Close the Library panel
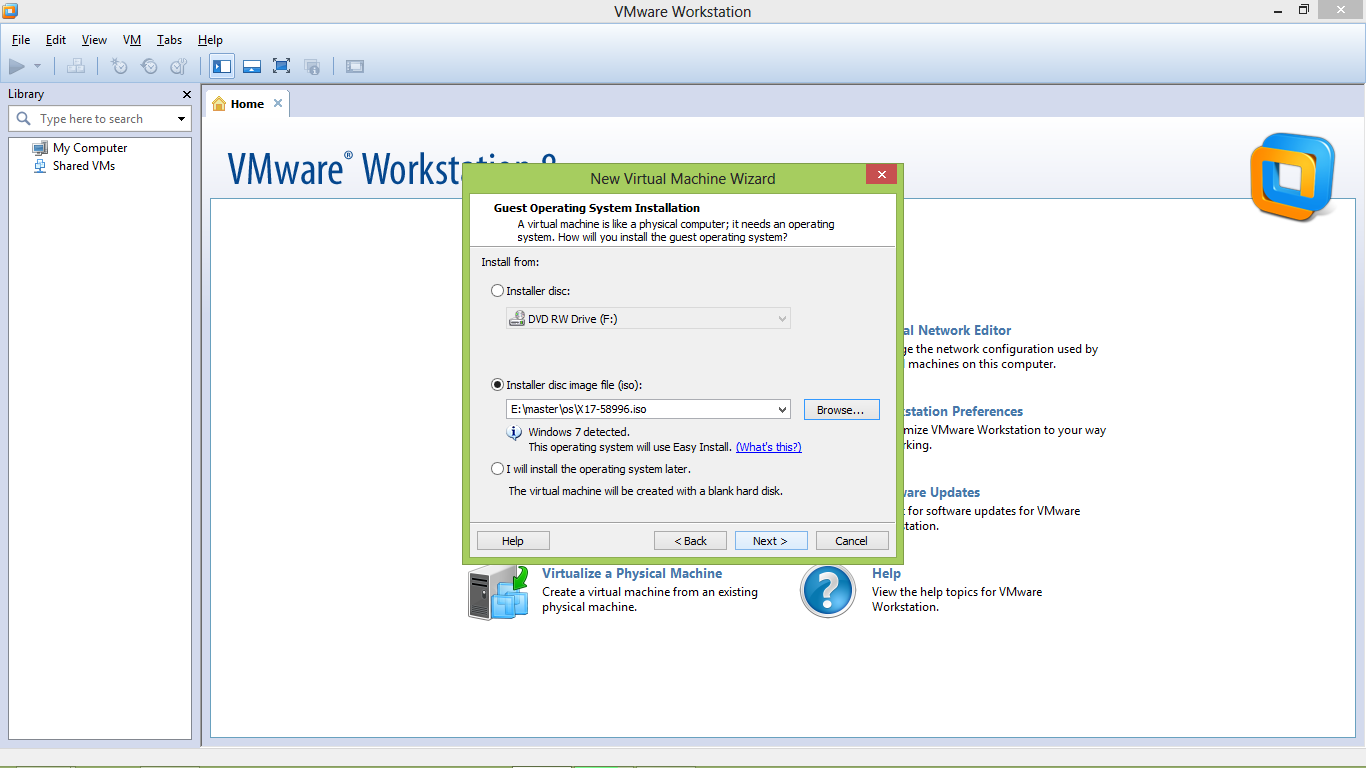This screenshot has height=768, width=1366. click(x=187, y=94)
